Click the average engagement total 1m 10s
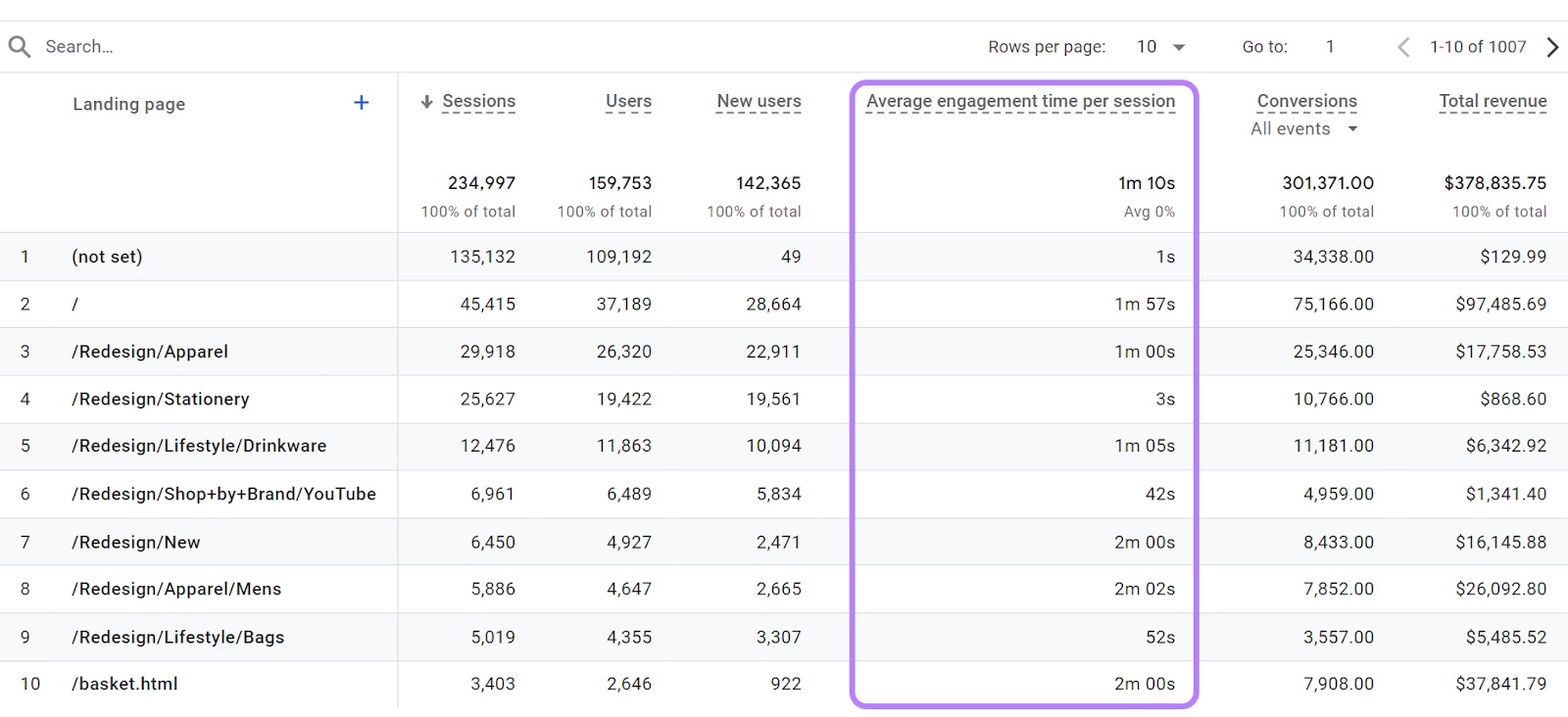Screen dimensions: 1568x717 tap(1147, 183)
